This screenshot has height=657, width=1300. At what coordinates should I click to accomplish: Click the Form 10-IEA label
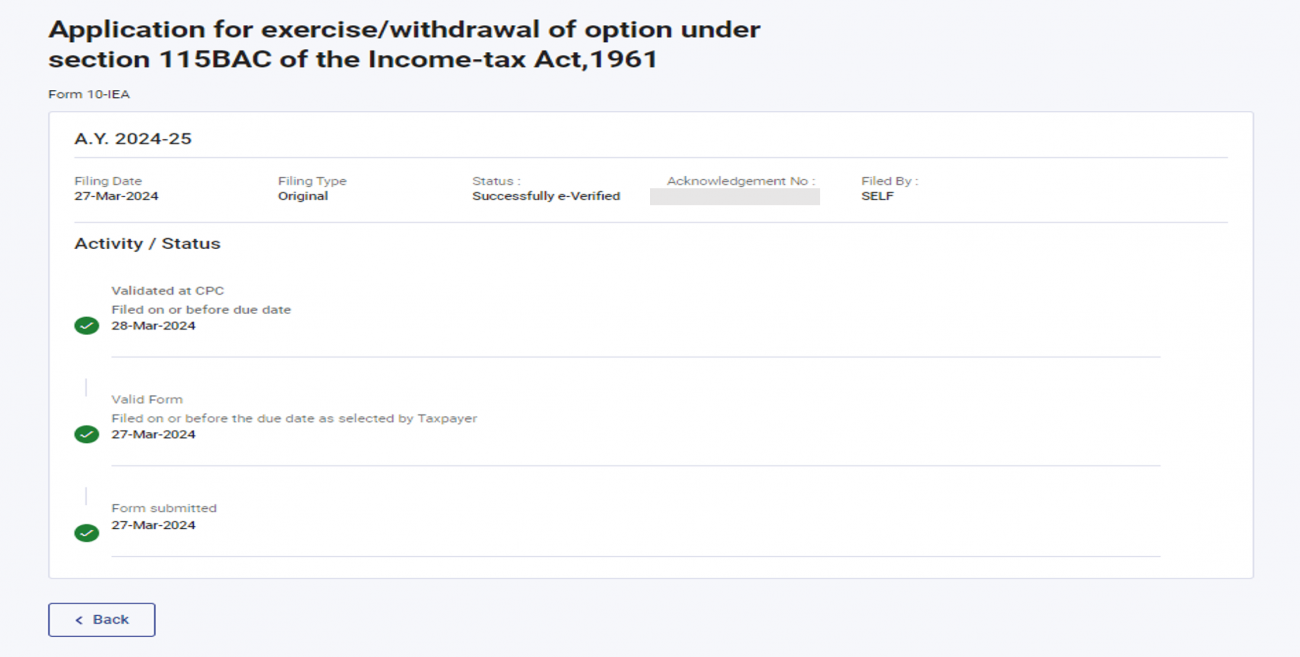click(x=89, y=95)
